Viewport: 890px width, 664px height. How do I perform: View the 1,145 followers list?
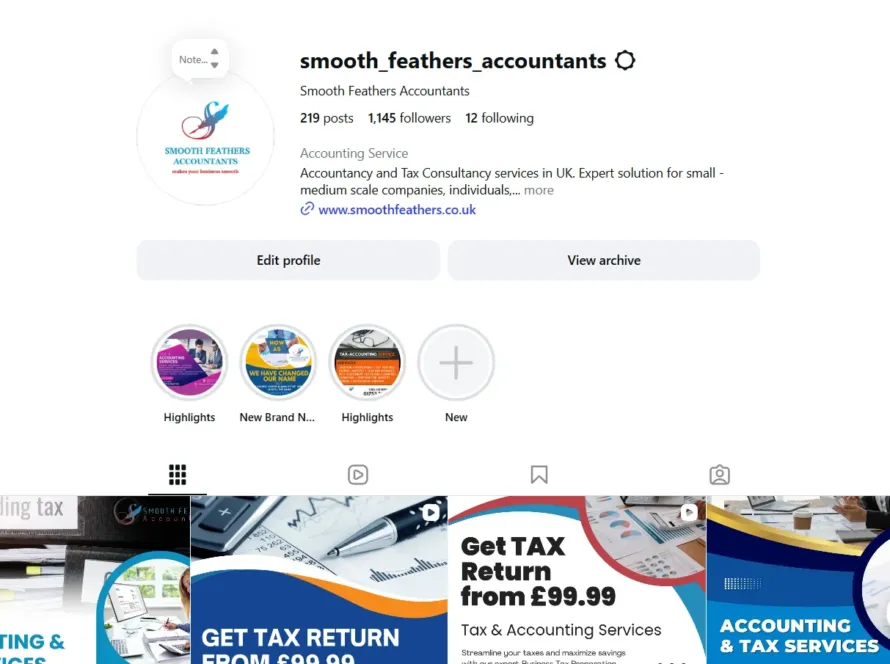(409, 118)
